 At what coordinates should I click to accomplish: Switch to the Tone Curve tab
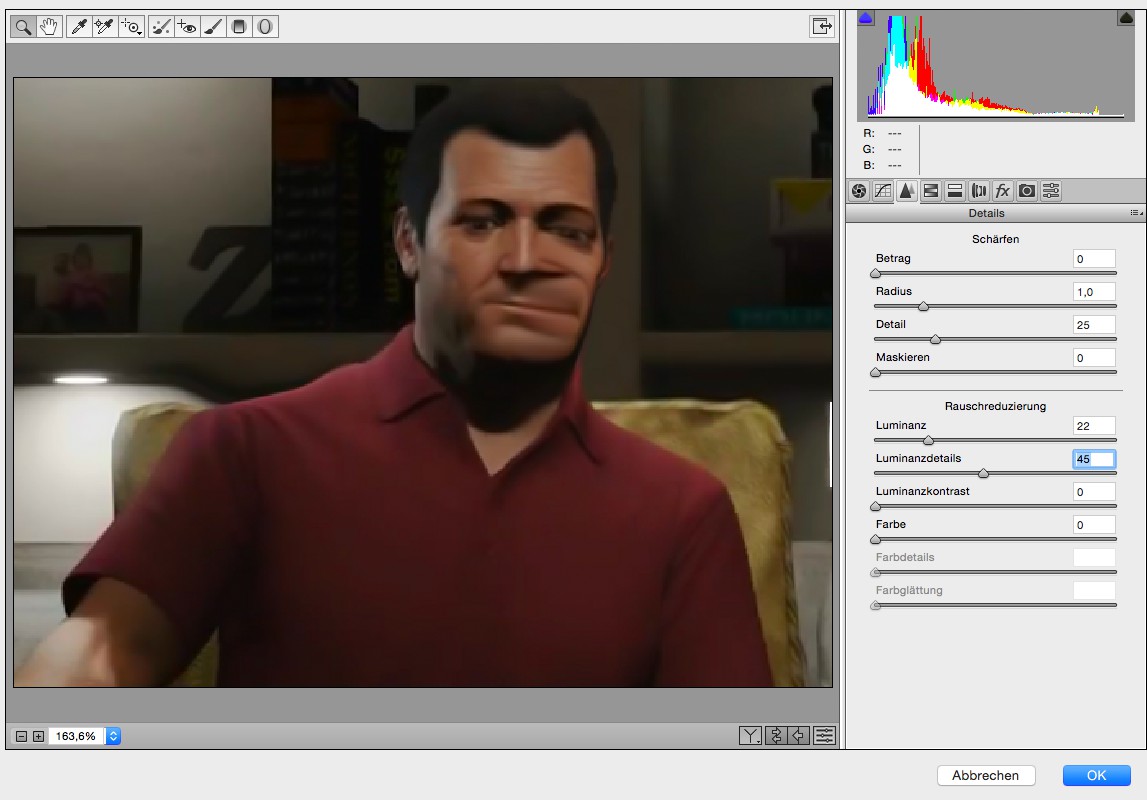point(883,191)
